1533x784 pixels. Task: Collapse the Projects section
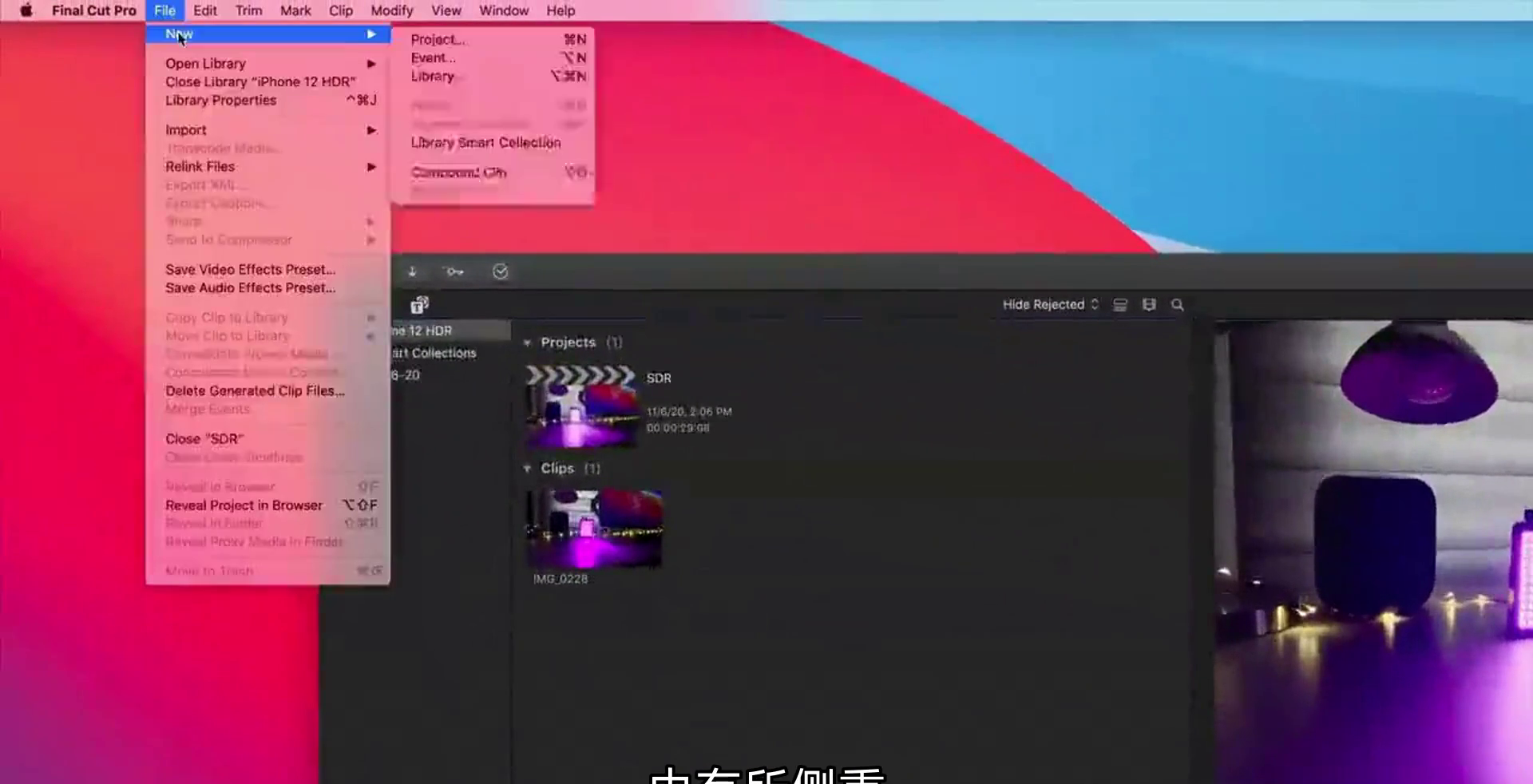527,343
